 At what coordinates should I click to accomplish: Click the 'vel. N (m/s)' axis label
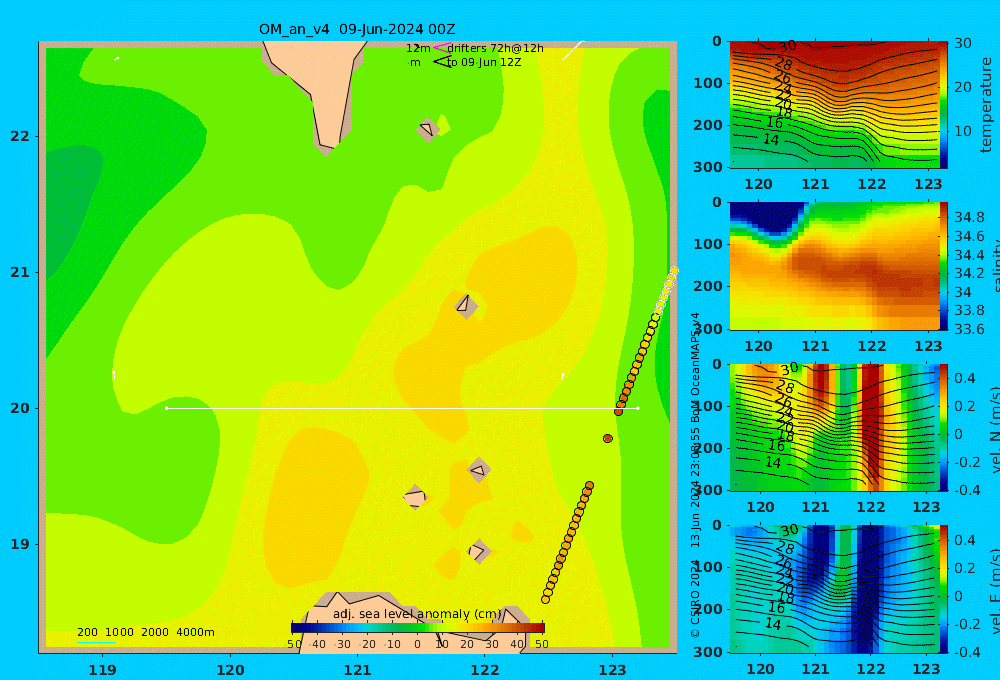coord(994,429)
